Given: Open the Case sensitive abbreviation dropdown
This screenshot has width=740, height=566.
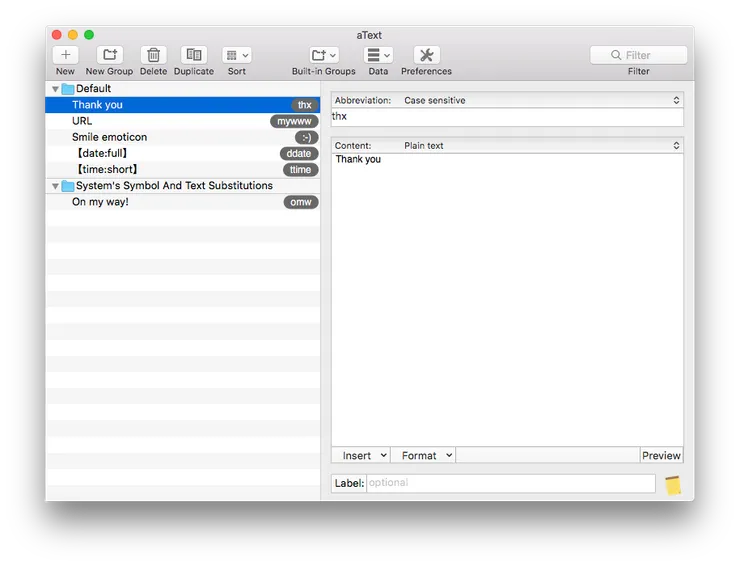Looking at the screenshot, I should coord(540,100).
